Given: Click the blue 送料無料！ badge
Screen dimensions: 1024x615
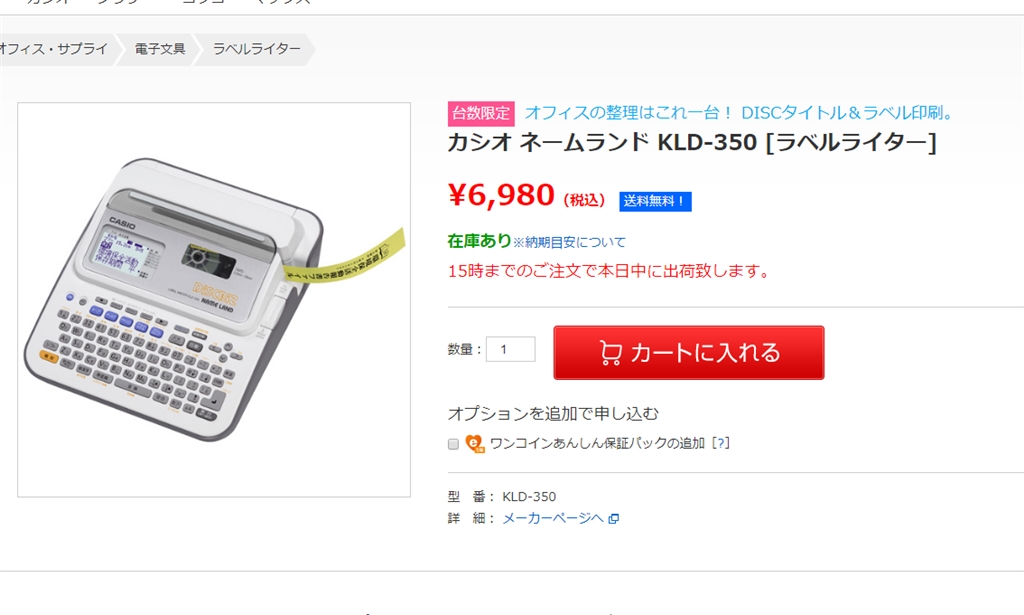Looking at the screenshot, I should [655, 201].
